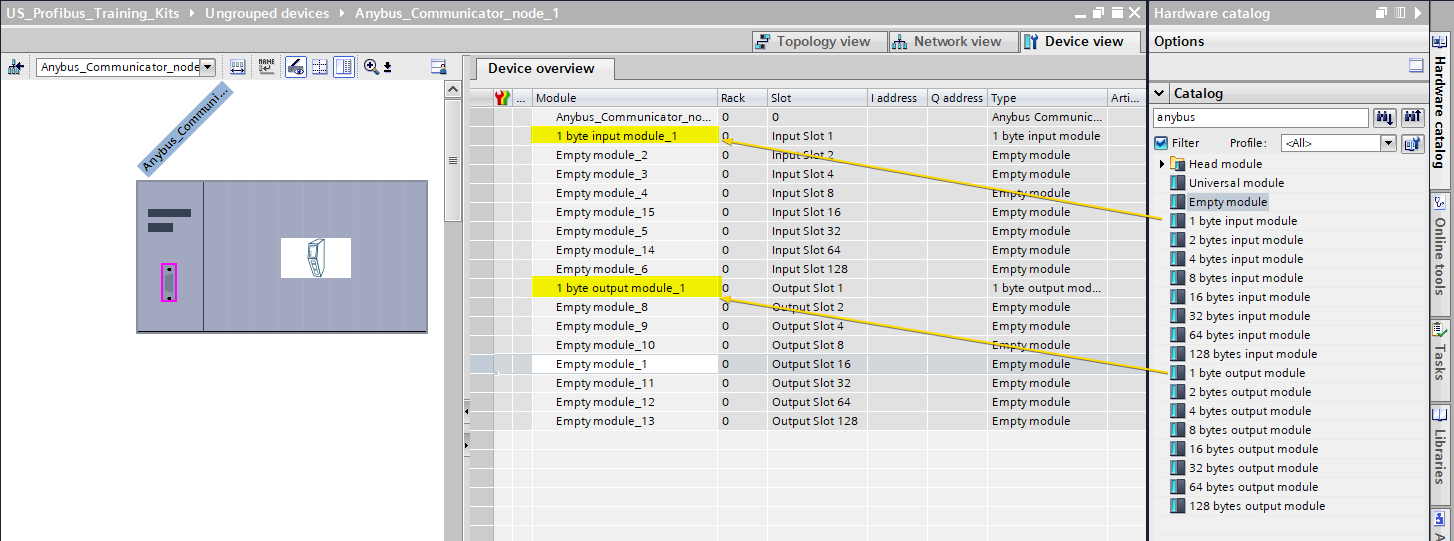This screenshot has width=1454, height=541.
Task: Click the Anybus device image in graphic view
Action: pos(315,257)
